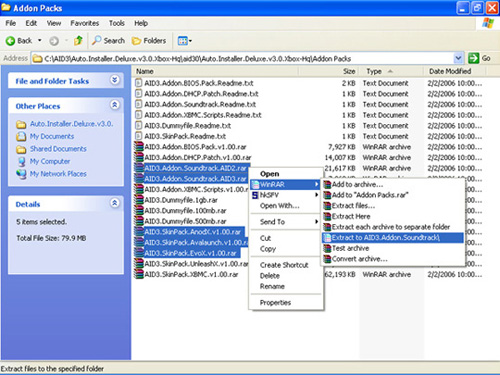Image resolution: width=500 pixels, height=375 pixels.
Task: Select AID3.Addon.DHCP.Patch.v1.00.rar archive icon
Action: (x=139, y=158)
